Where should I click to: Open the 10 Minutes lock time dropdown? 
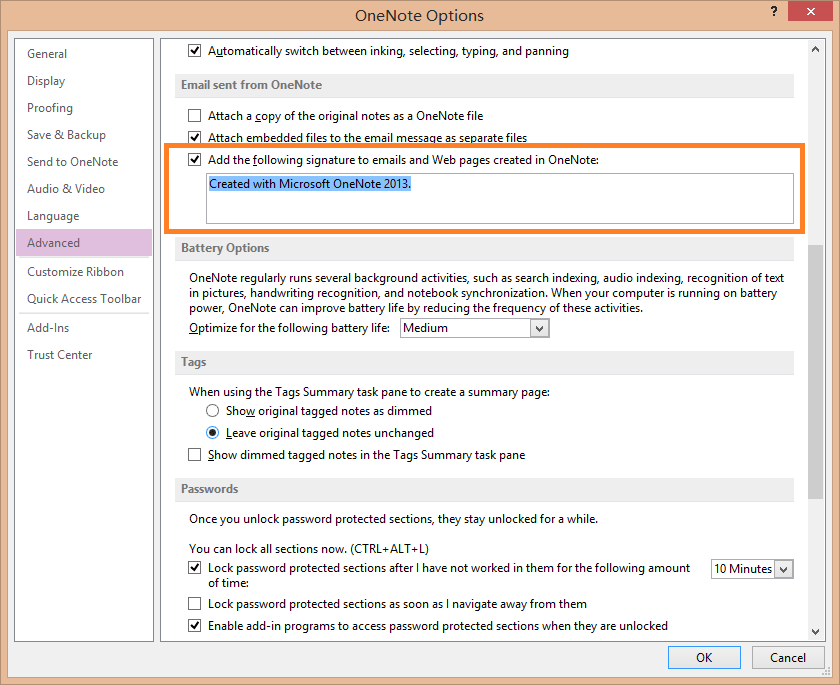(x=784, y=569)
